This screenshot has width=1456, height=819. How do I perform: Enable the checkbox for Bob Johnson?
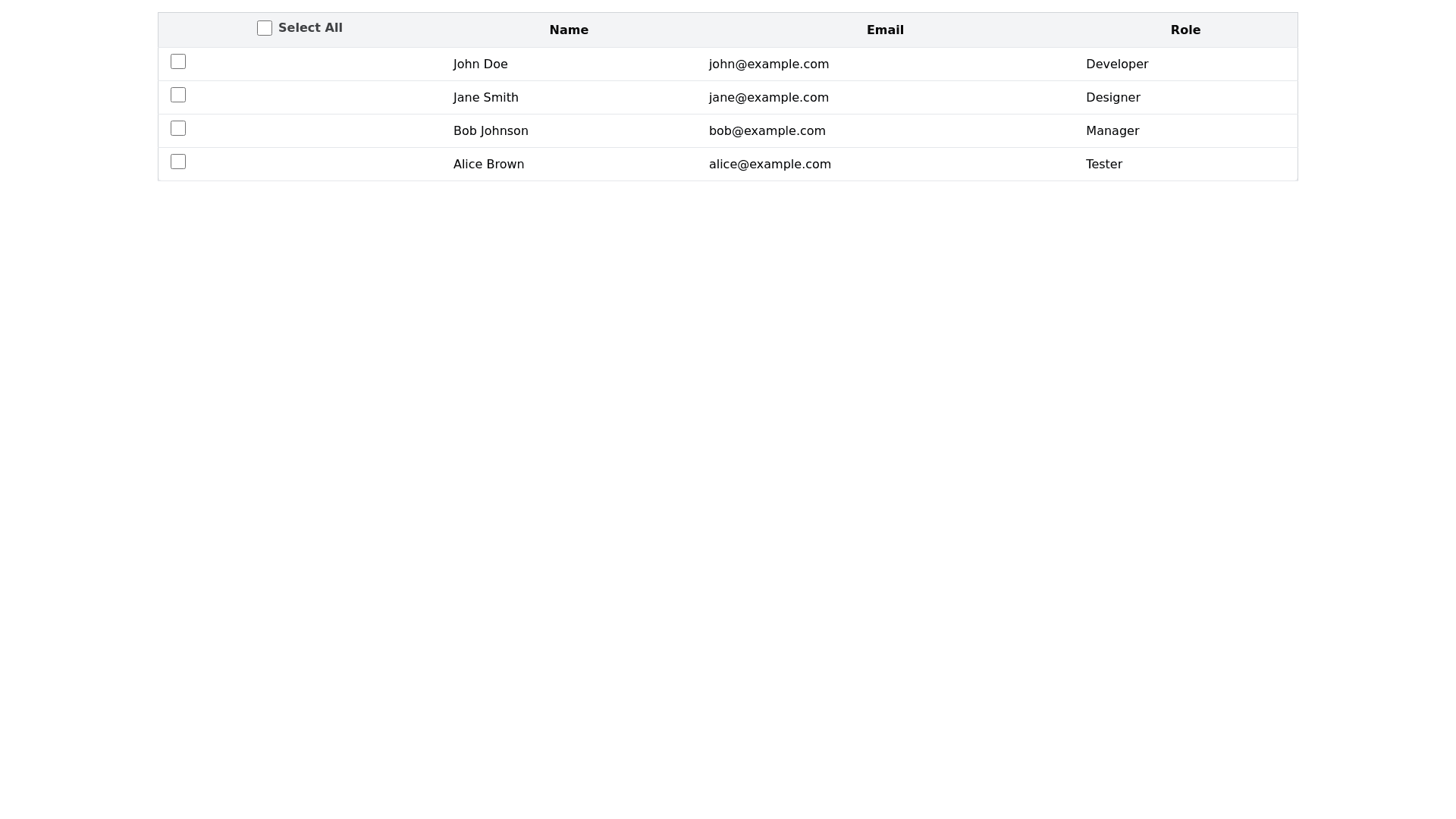click(x=178, y=128)
